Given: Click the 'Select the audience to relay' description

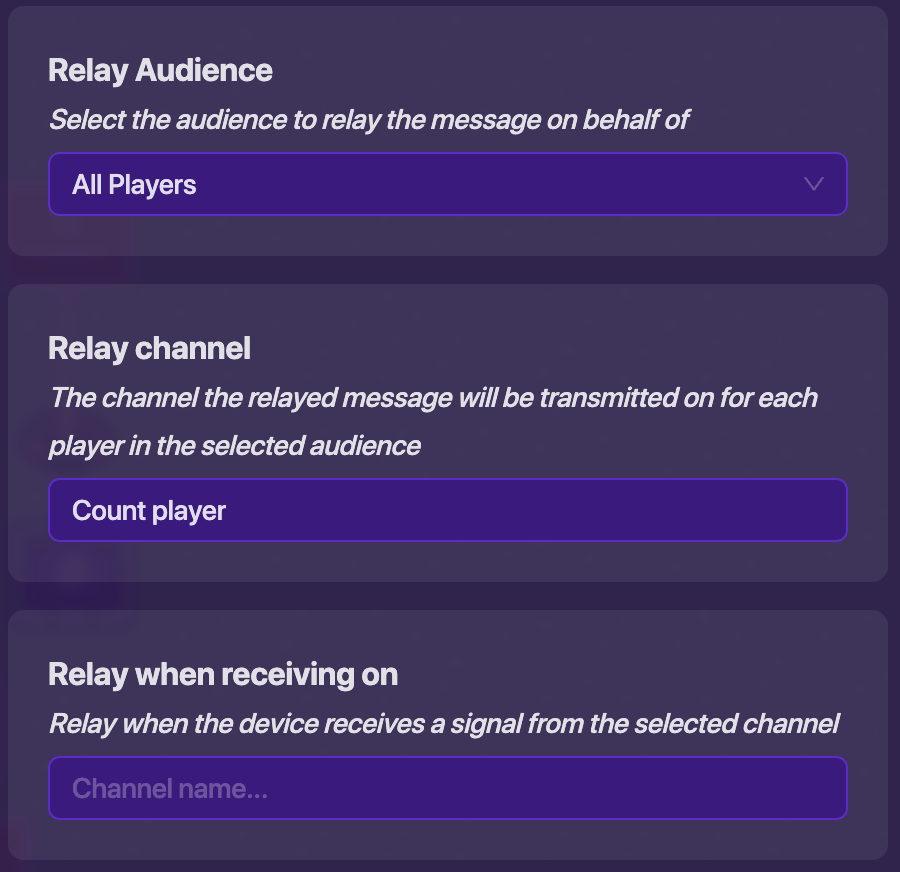Looking at the screenshot, I should (369, 120).
